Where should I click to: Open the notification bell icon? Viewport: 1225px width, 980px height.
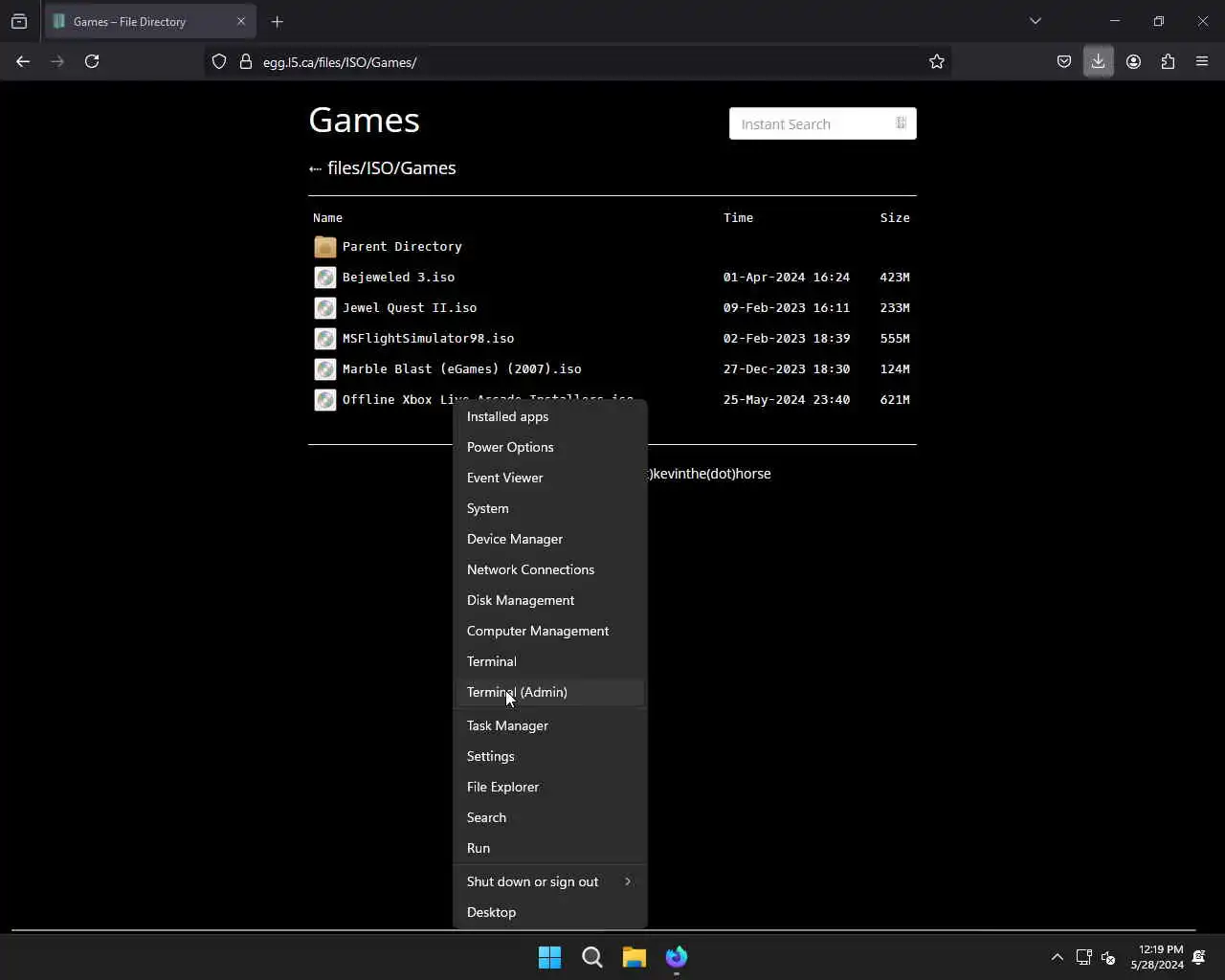point(1199,957)
